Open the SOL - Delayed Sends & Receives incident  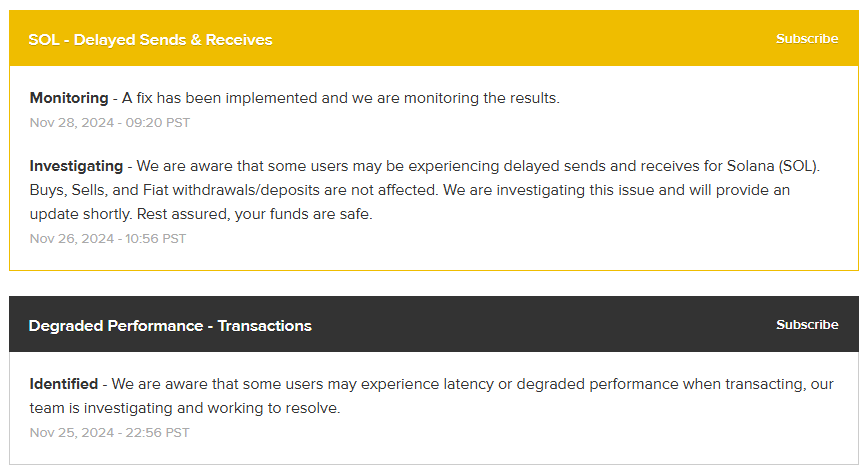(x=150, y=40)
